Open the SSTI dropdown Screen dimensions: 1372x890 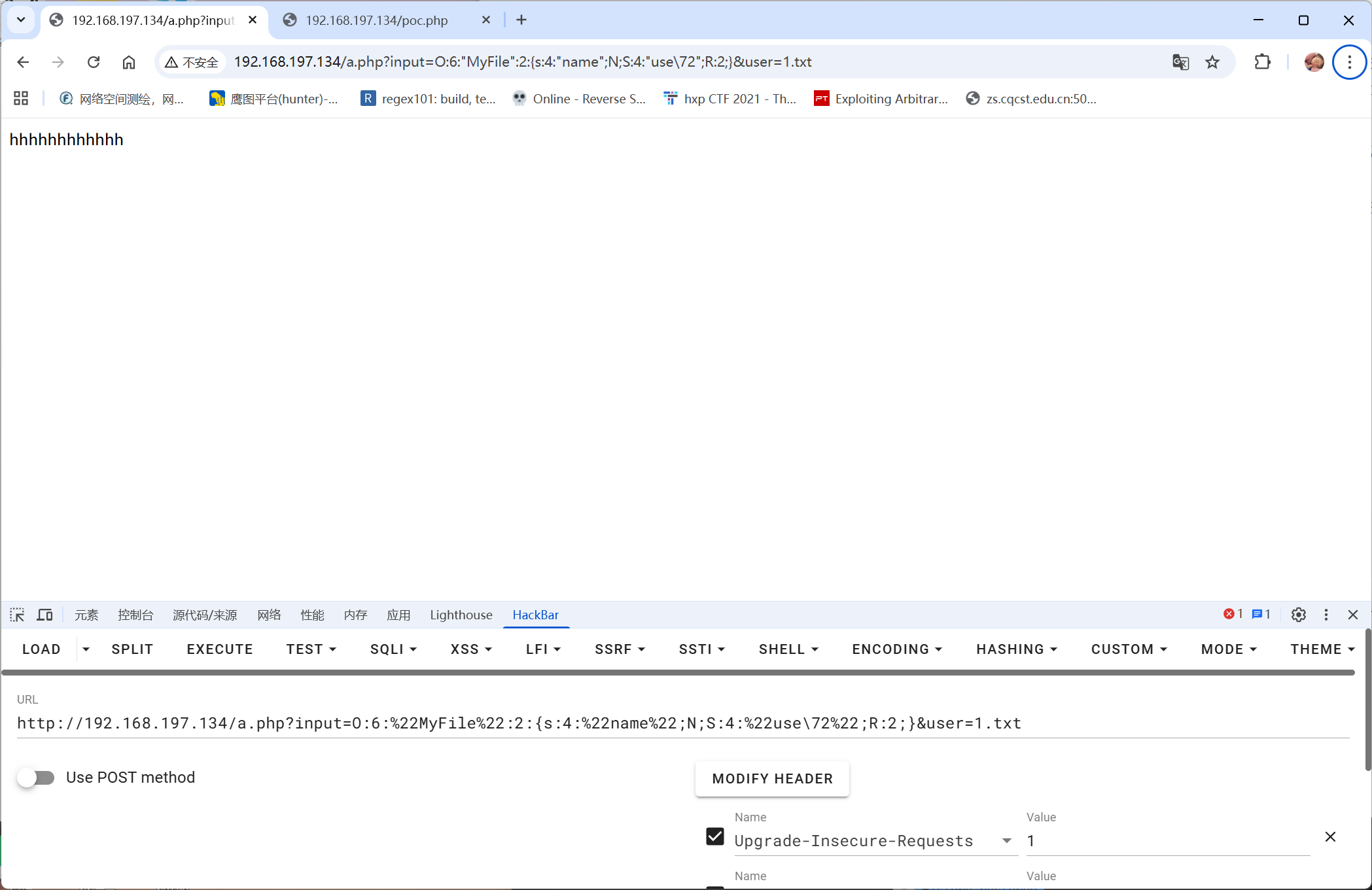702,649
